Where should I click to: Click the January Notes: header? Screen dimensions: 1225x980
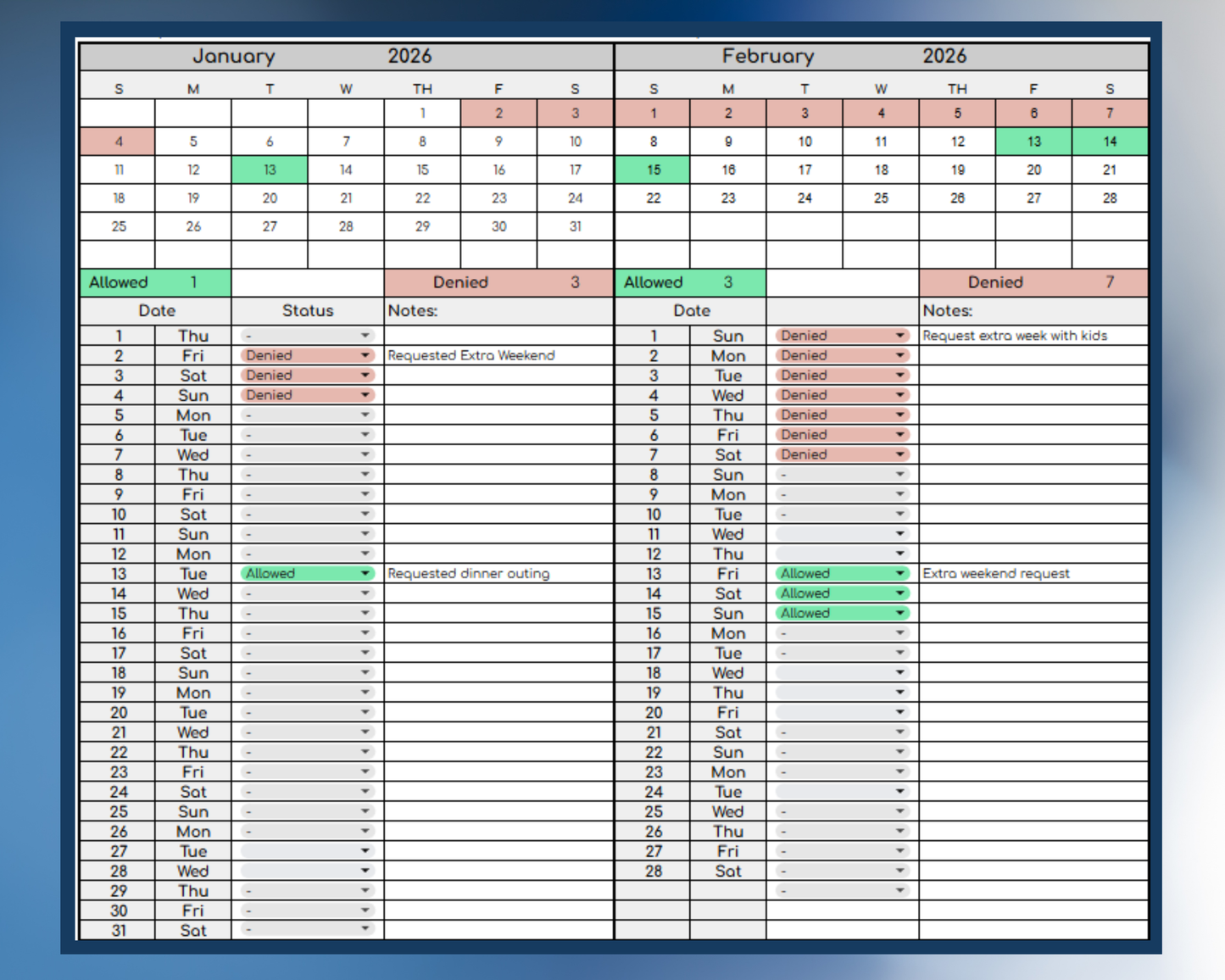[x=498, y=310]
